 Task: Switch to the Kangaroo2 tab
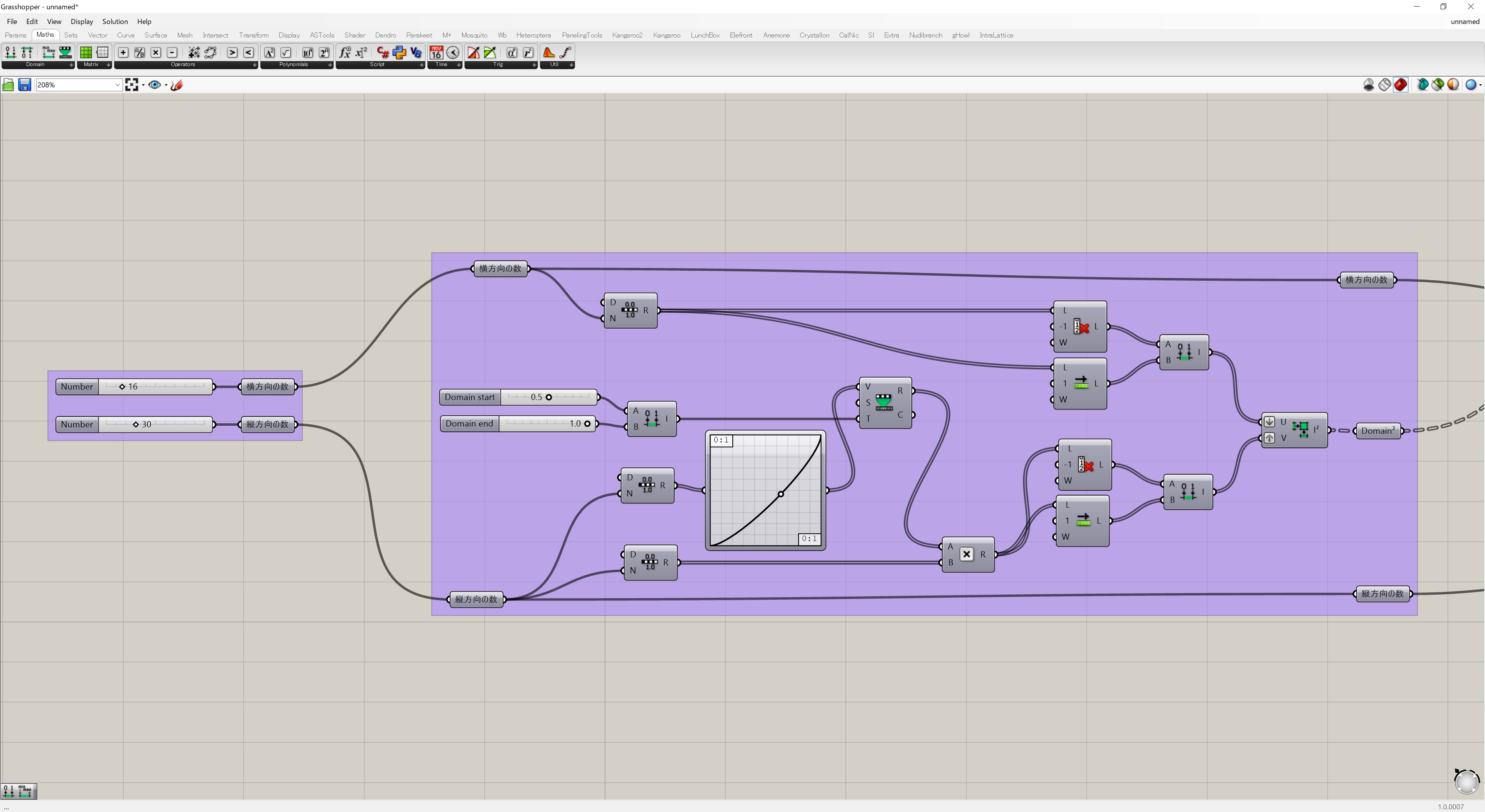coord(626,35)
